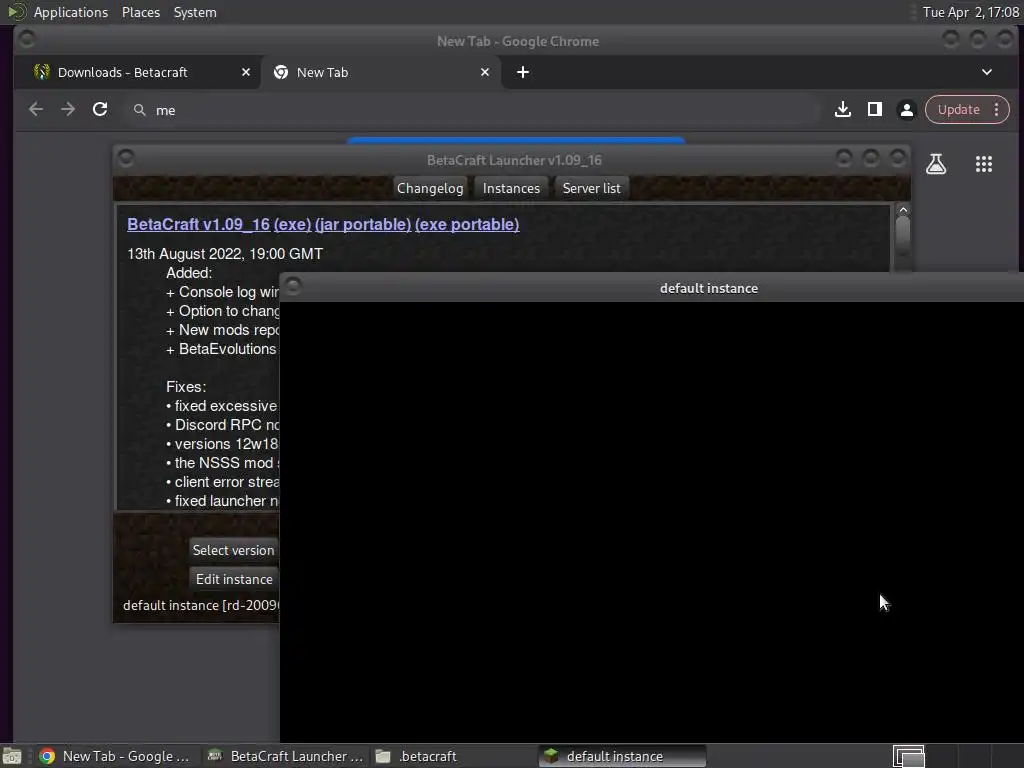Close the New Tab tab
1024x768 pixels.
tap(485, 72)
